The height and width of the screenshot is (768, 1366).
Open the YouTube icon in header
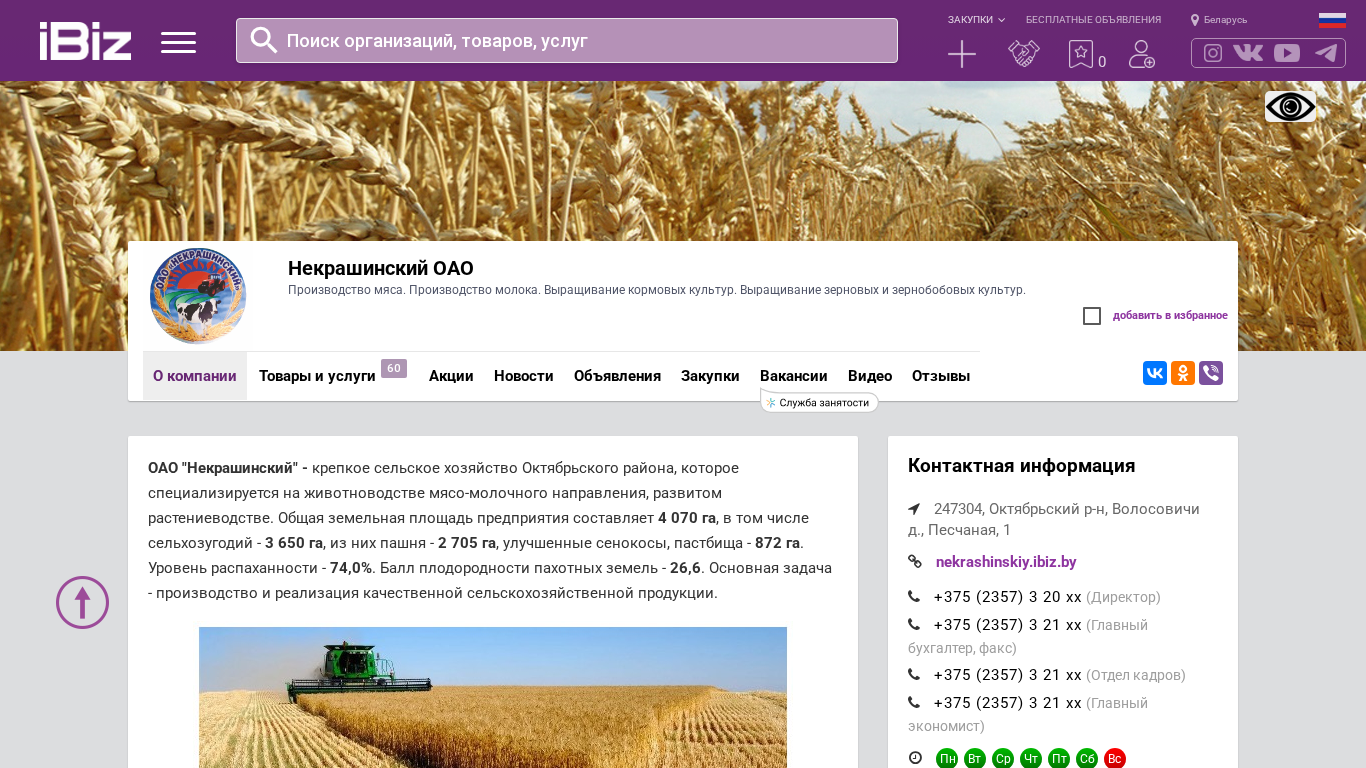point(1287,53)
